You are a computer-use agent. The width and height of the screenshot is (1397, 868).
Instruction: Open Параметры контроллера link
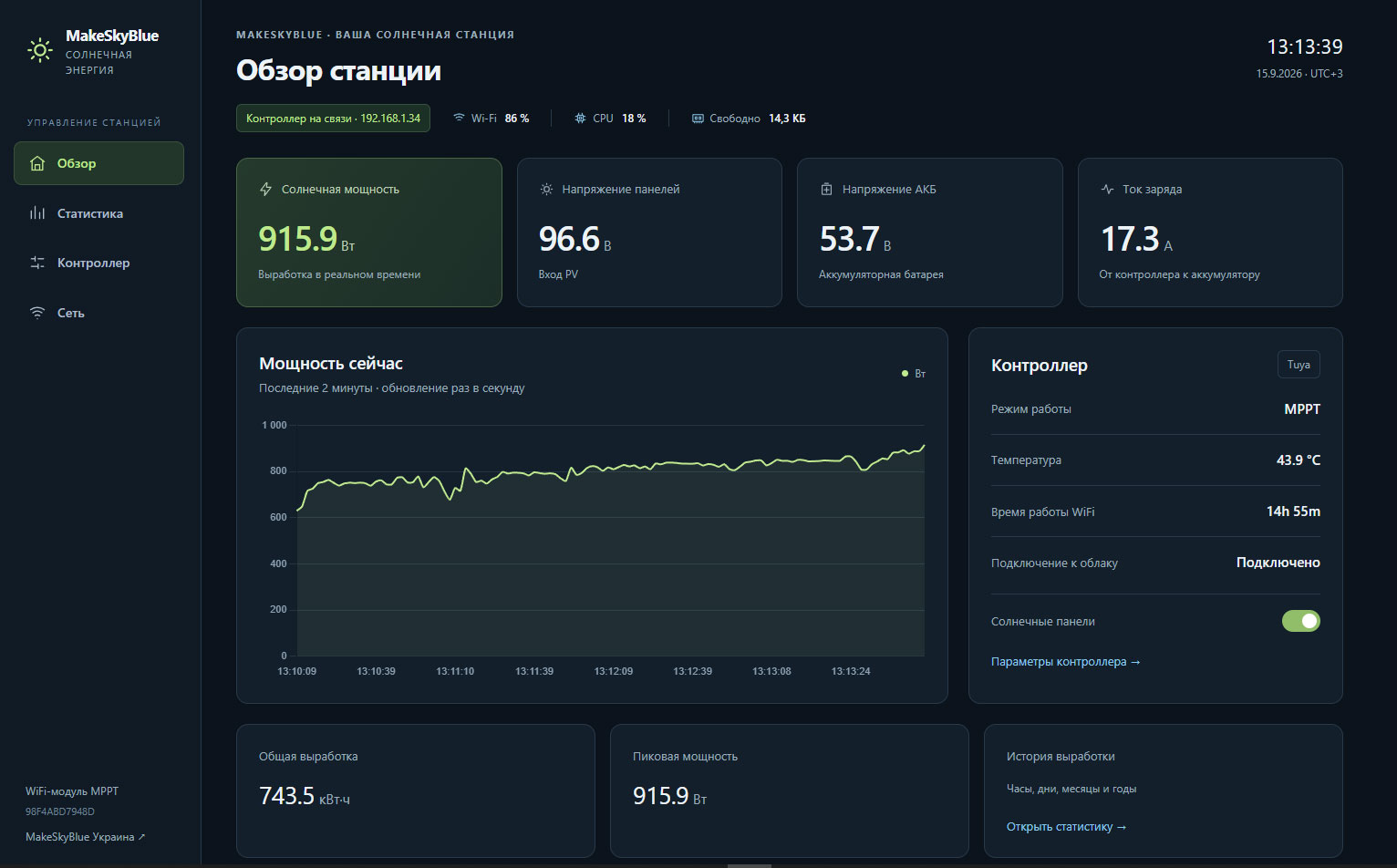(x=1065, y=662)
